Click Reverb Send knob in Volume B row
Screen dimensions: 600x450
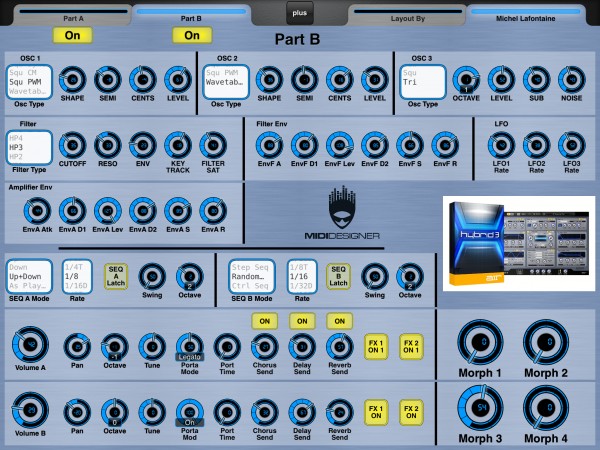(339, 412)
